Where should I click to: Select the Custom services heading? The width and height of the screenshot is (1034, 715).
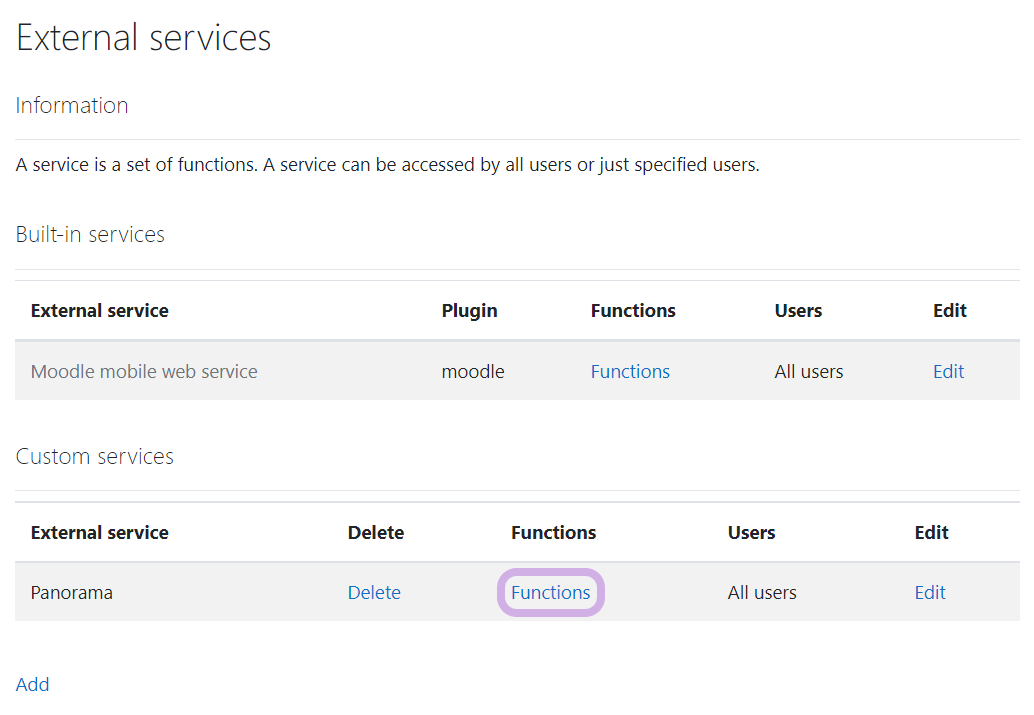[95, 457]
